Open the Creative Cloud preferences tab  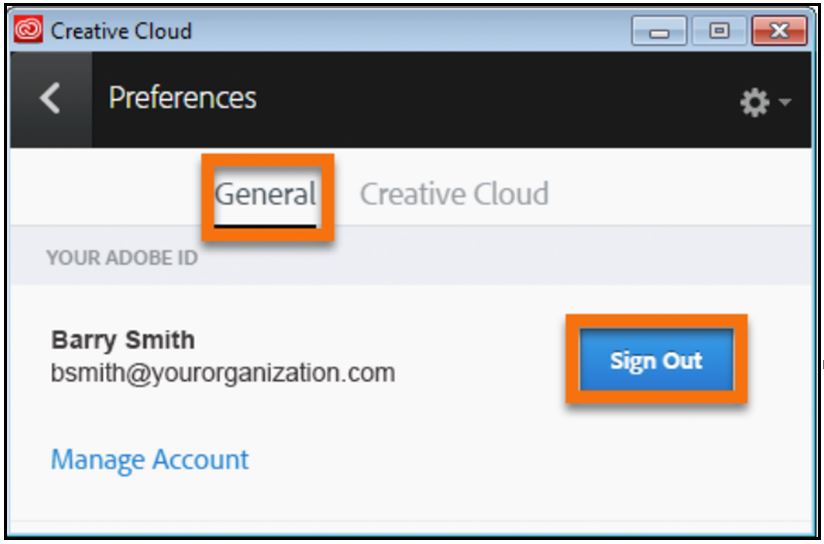(x=453, y=193)
